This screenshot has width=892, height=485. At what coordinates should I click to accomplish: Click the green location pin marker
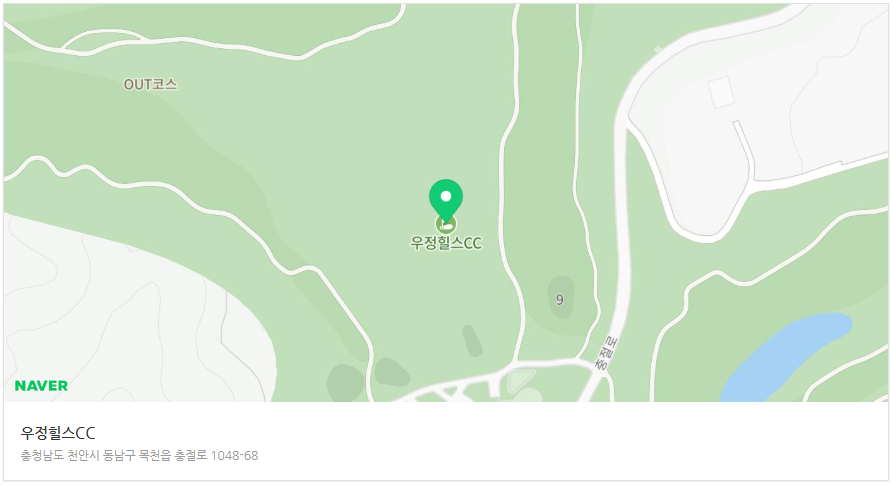click(x=446, y=199)
